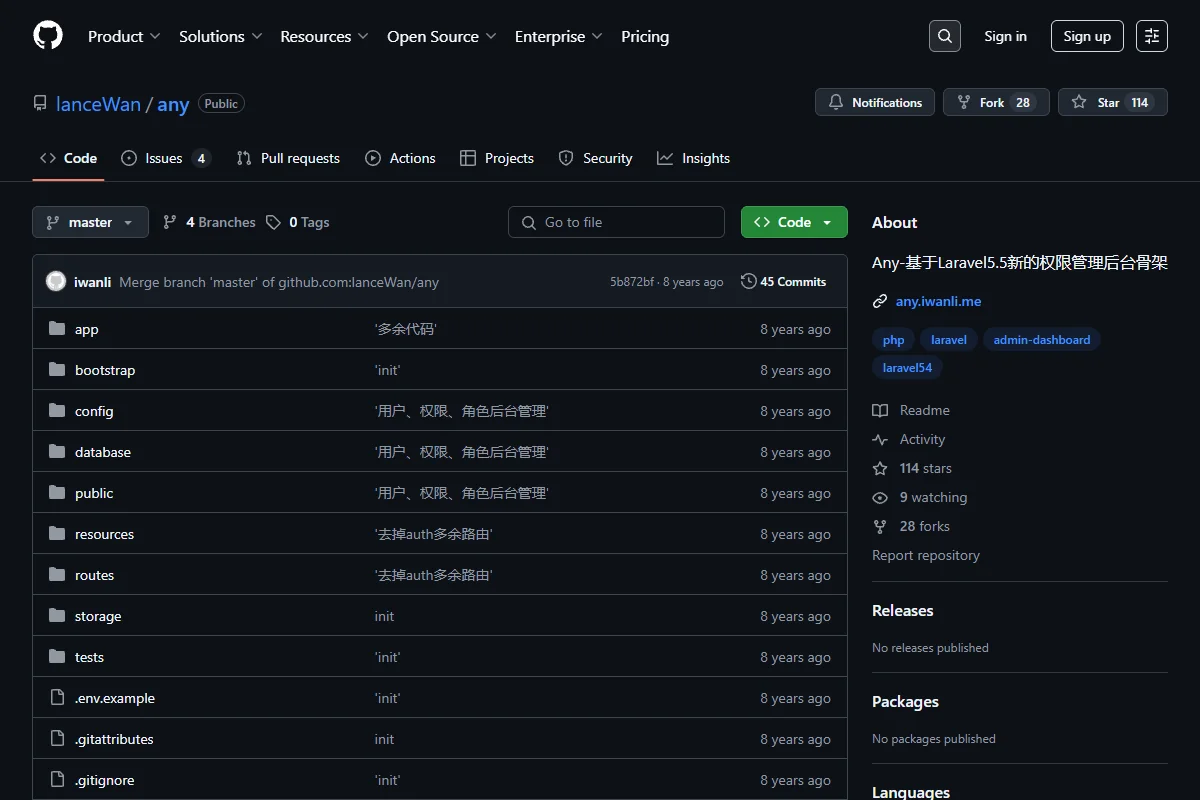Click the appearance settings icon beside Sign up
1200x800 pixels.
tap(1152, 36)
